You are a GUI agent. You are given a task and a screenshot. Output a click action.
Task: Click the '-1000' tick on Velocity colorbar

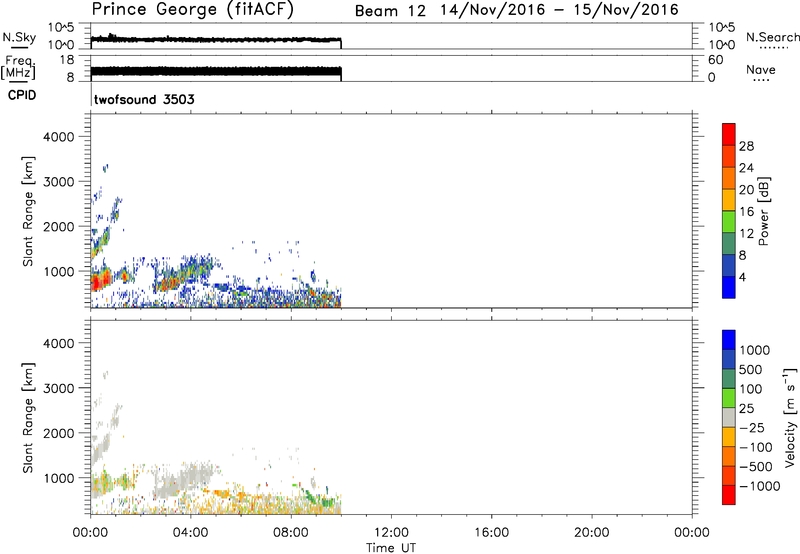point(759,486)
